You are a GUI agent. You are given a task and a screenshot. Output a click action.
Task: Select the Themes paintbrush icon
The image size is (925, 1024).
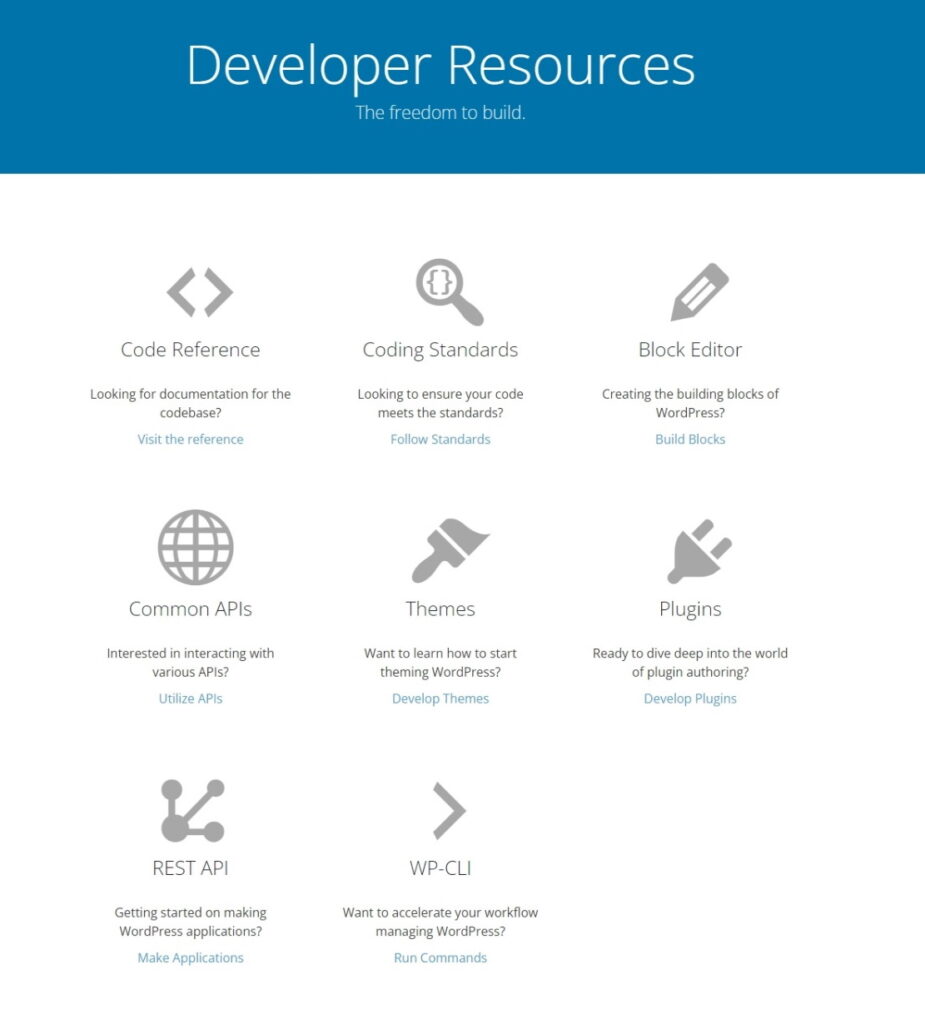pyautogui.click(x=448, y=550)
